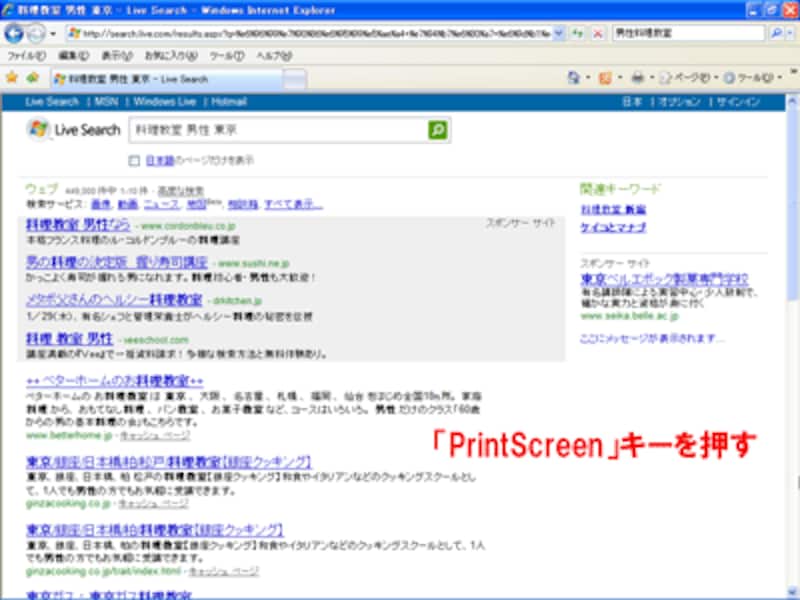
Task: Click the www.seika.belle.ac.jp address text
Action: pyautogui.click(x=630, y=316)
